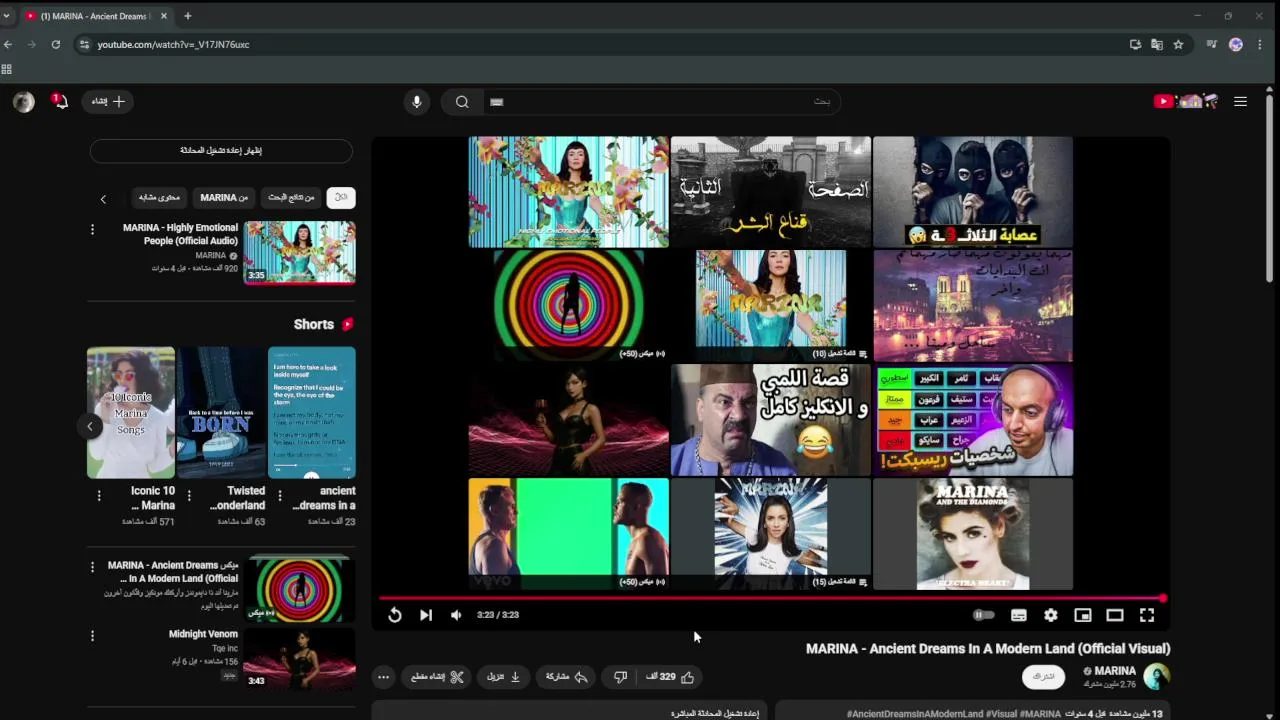The width and height of the screenshot is (1280, 720).
Task: Click the YouTube logo
Action: coord(1186,101)
